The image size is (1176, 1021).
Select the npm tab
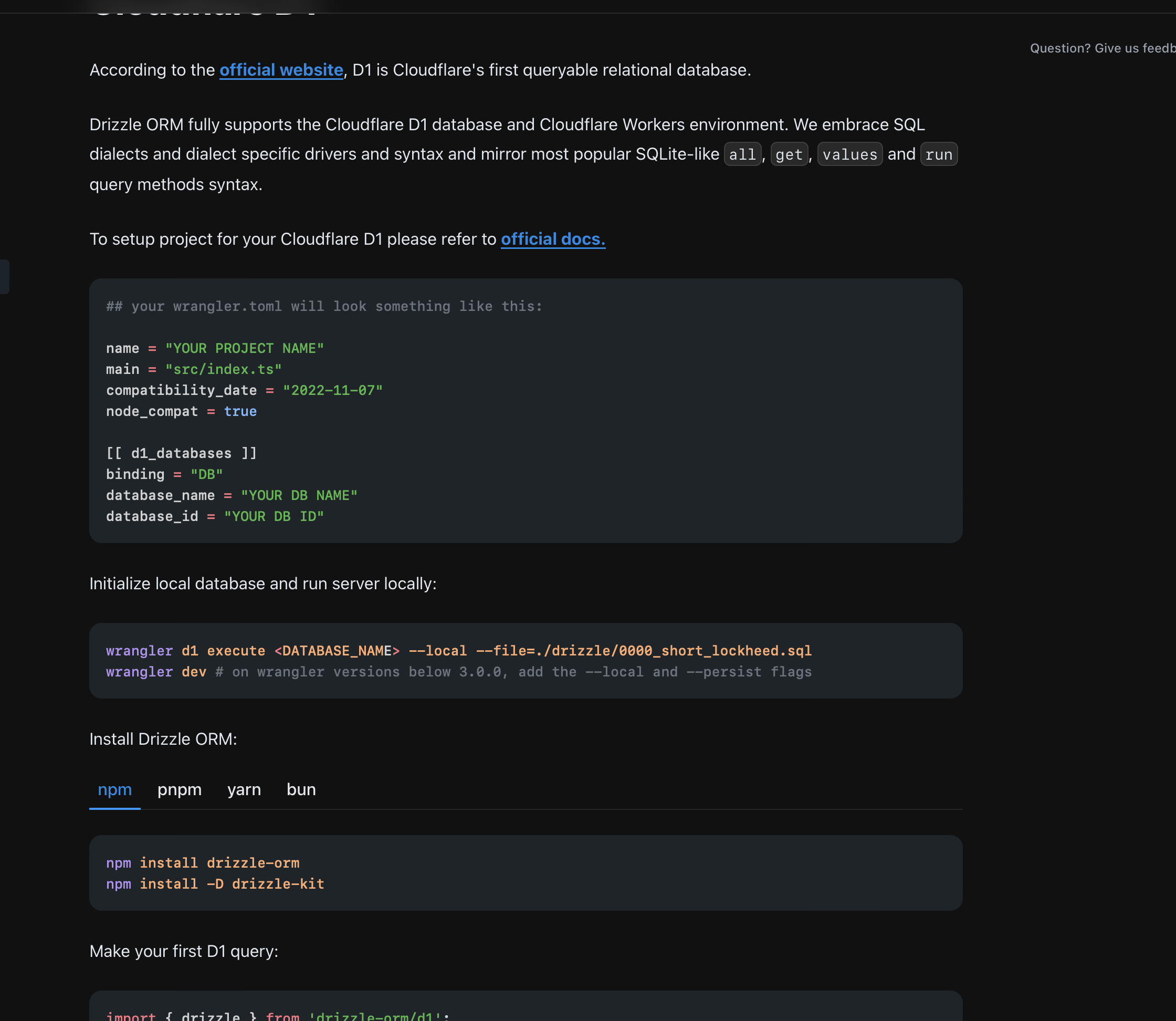coord(114,790)
